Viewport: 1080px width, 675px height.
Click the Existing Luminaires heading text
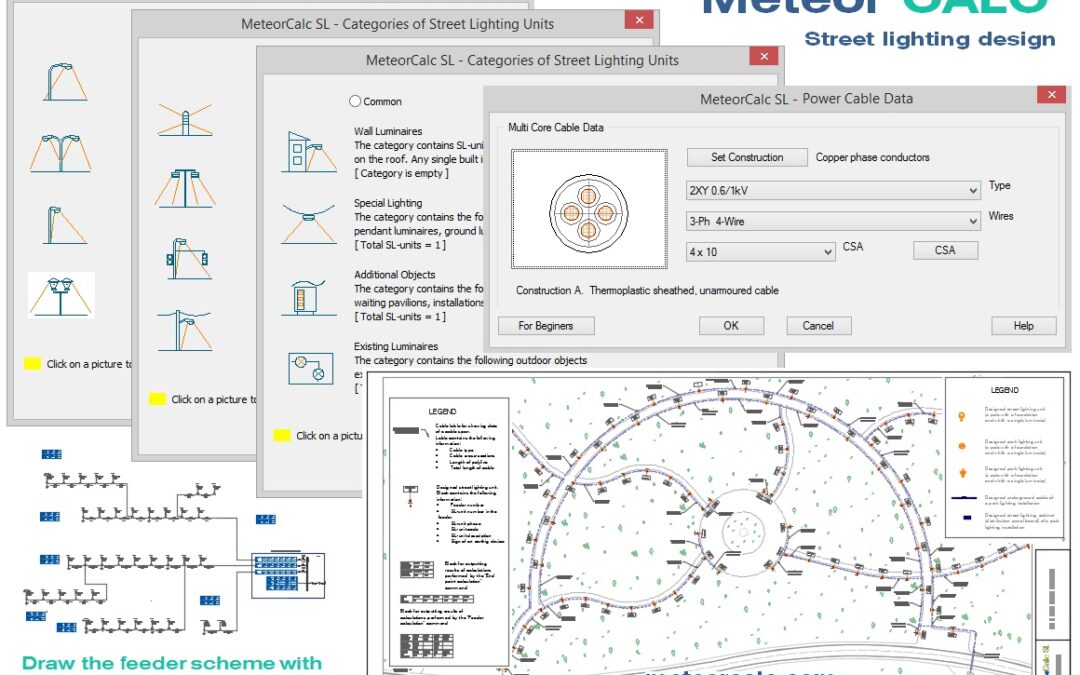click(396, 346)
